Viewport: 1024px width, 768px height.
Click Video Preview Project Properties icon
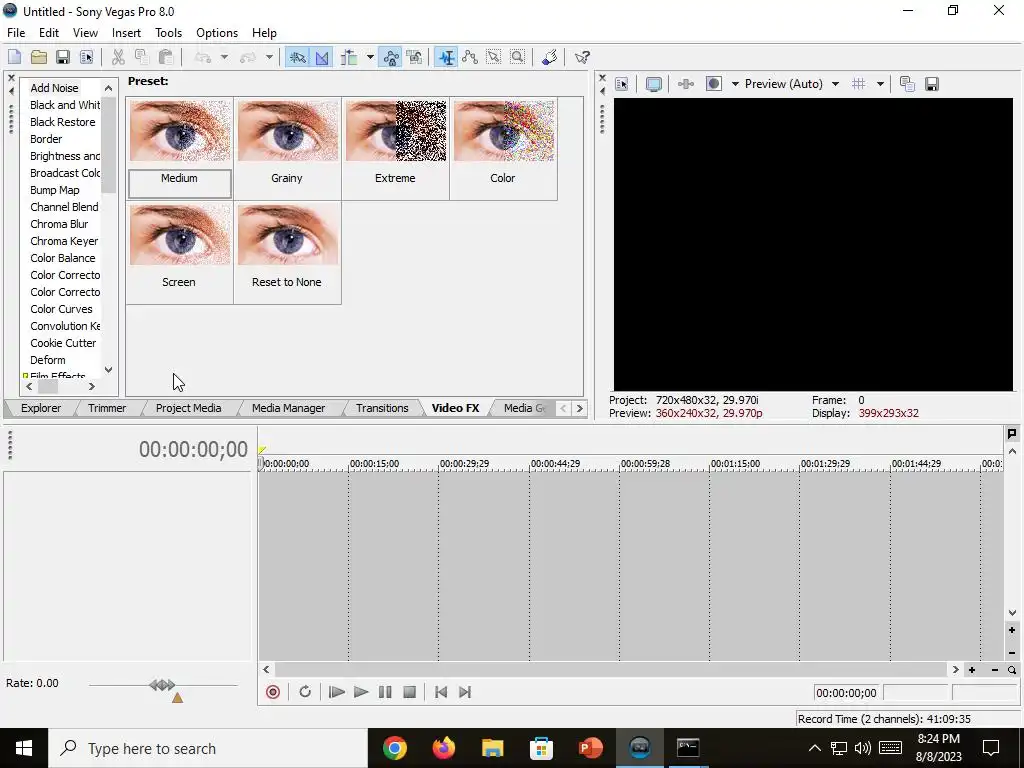(x=622, y=84)
